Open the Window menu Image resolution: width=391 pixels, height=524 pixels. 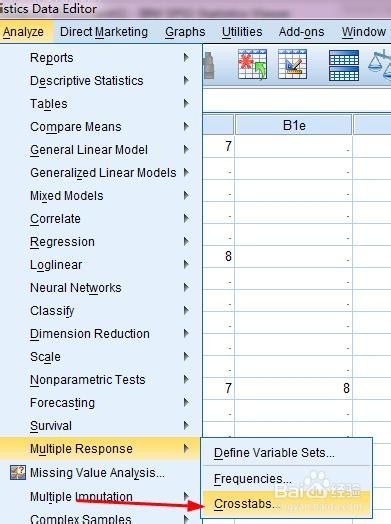[364, 32]
